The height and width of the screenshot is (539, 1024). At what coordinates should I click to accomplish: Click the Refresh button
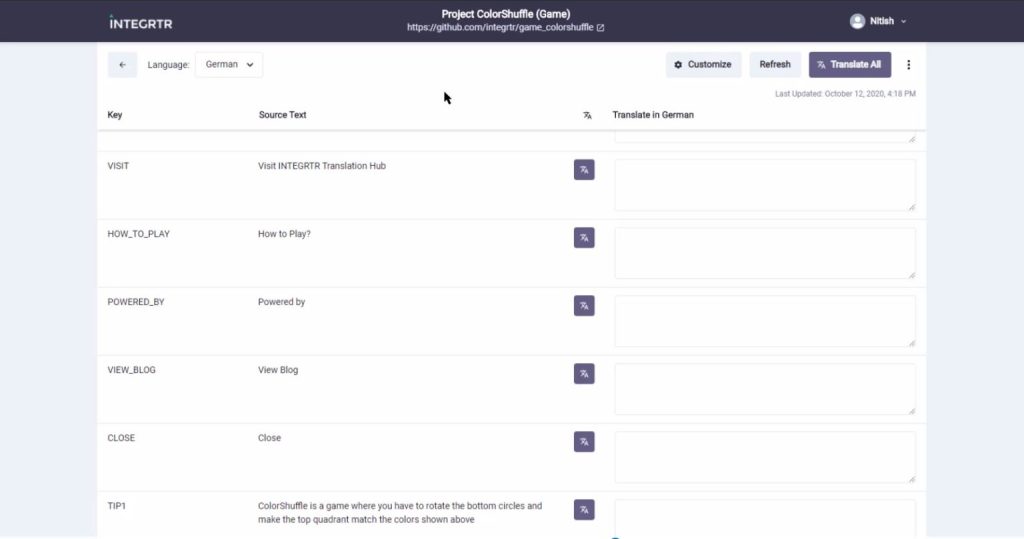pyautogui.click(x=775, y=65)
